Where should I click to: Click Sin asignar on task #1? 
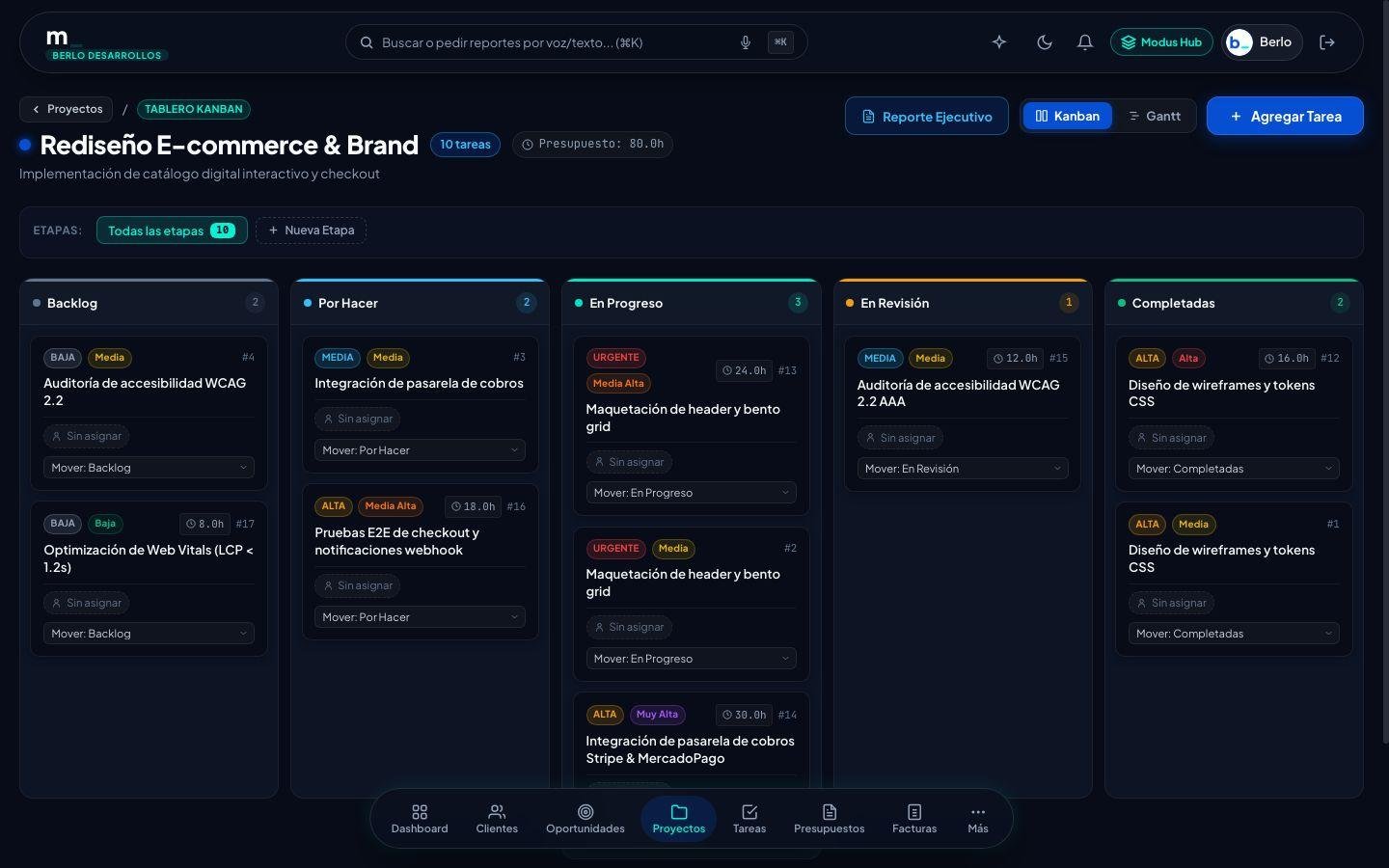point(1172,603)
